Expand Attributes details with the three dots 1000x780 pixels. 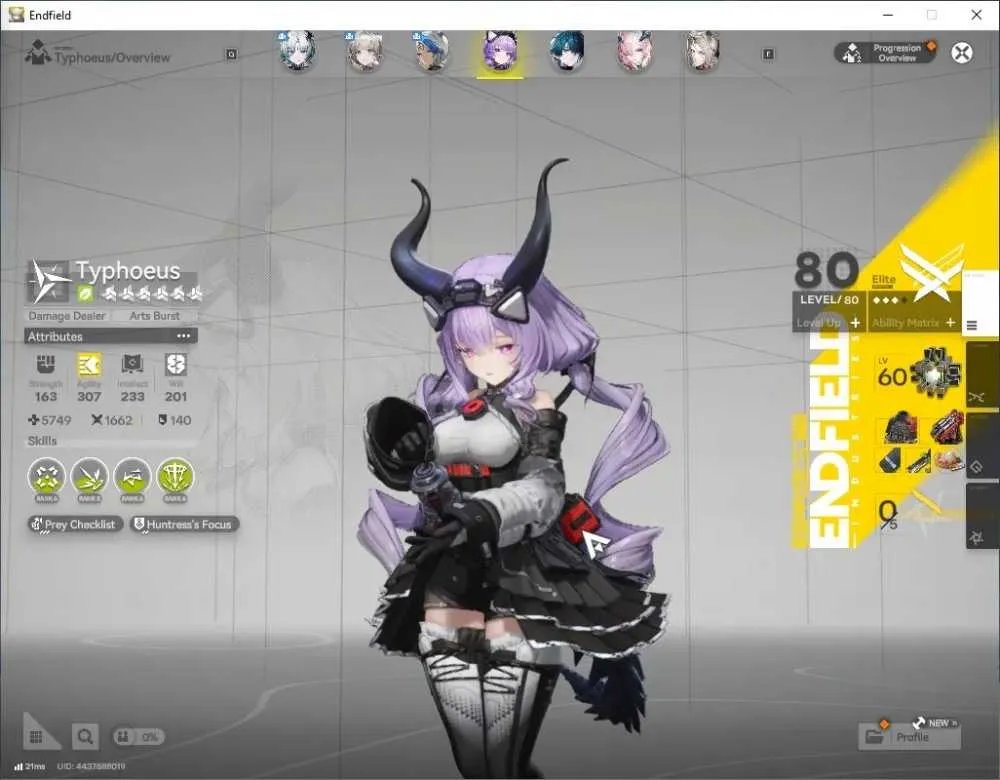point(184,336)
